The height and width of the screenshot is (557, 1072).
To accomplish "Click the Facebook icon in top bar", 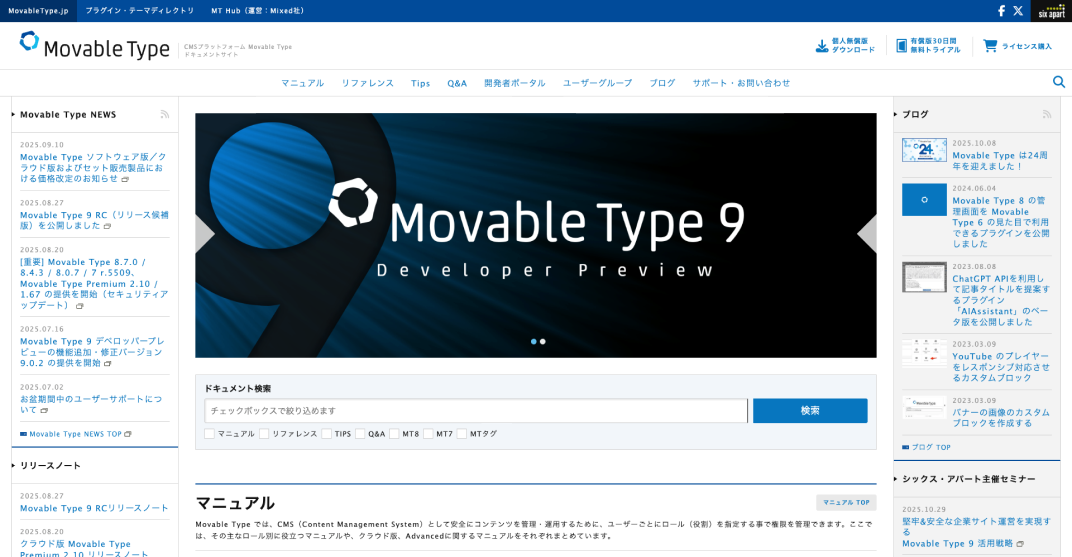I will (1001, 11).
